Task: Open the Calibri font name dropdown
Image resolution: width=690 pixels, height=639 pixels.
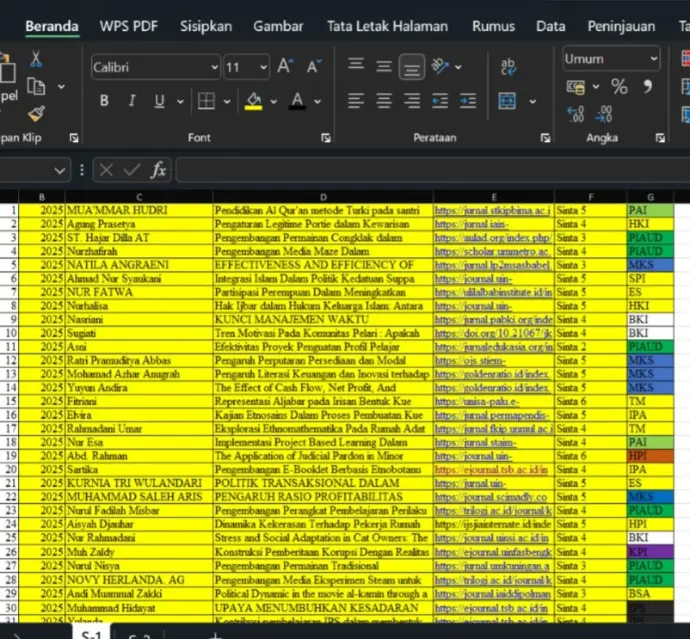Action: (x=154, y=67)
